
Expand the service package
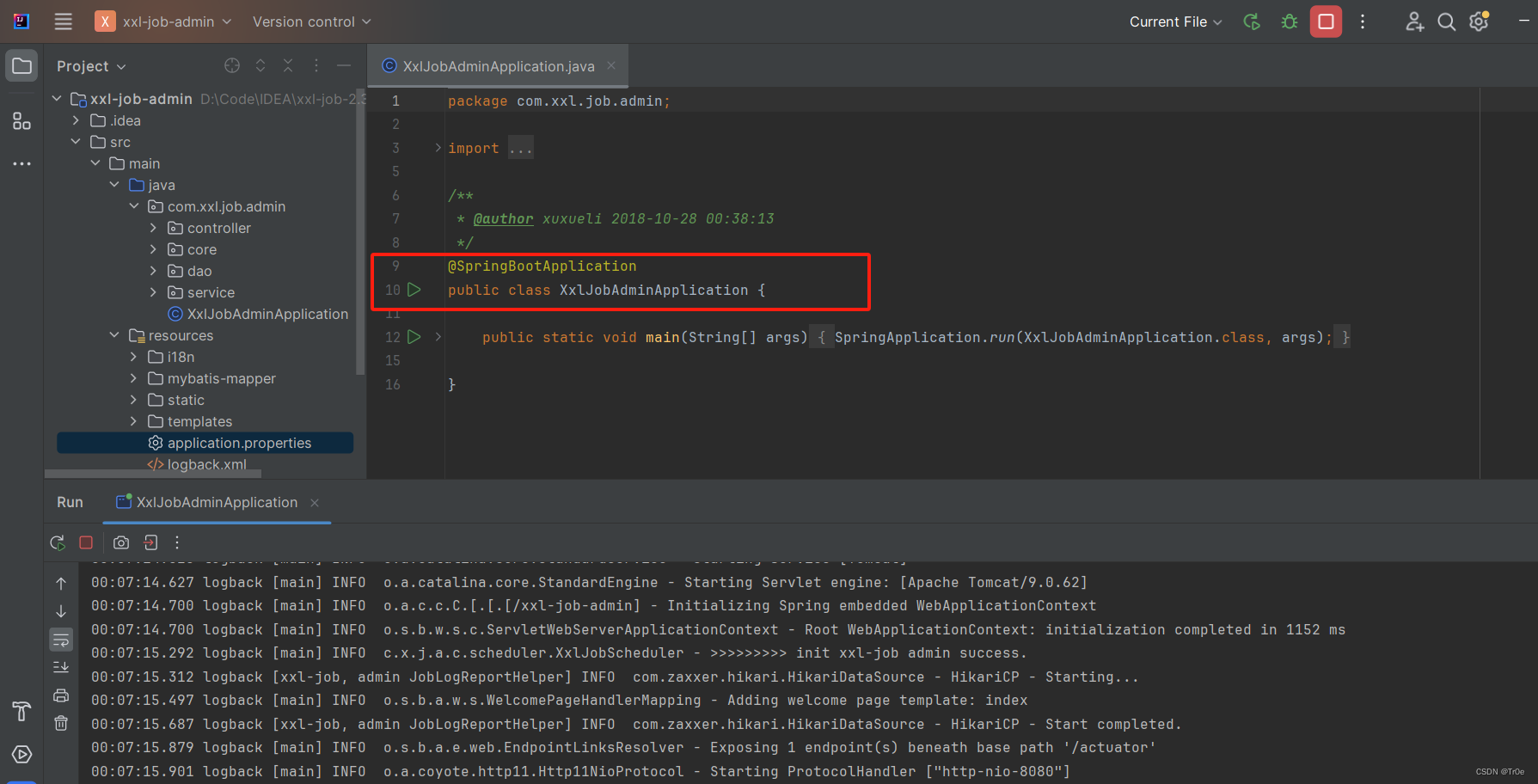click(x=153, y=292)
